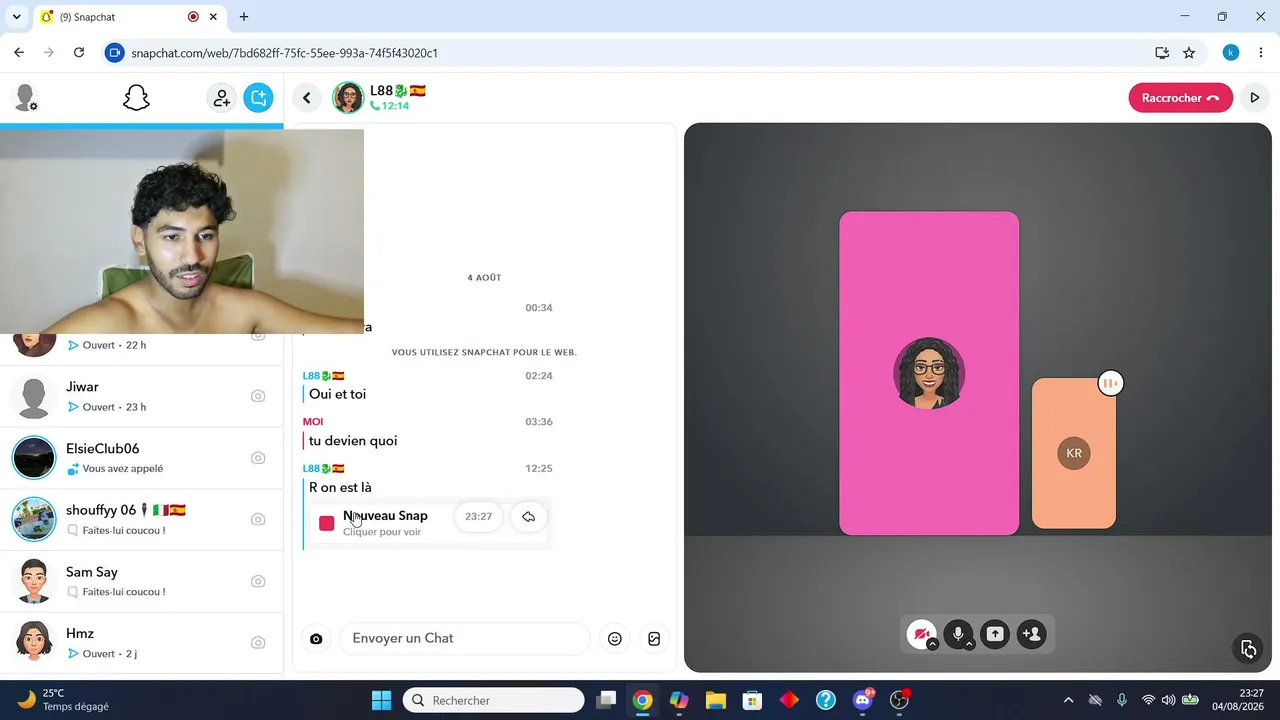The image size is (1280, 720).
Task: Turn on the camera in call
Action: [920, 634]
